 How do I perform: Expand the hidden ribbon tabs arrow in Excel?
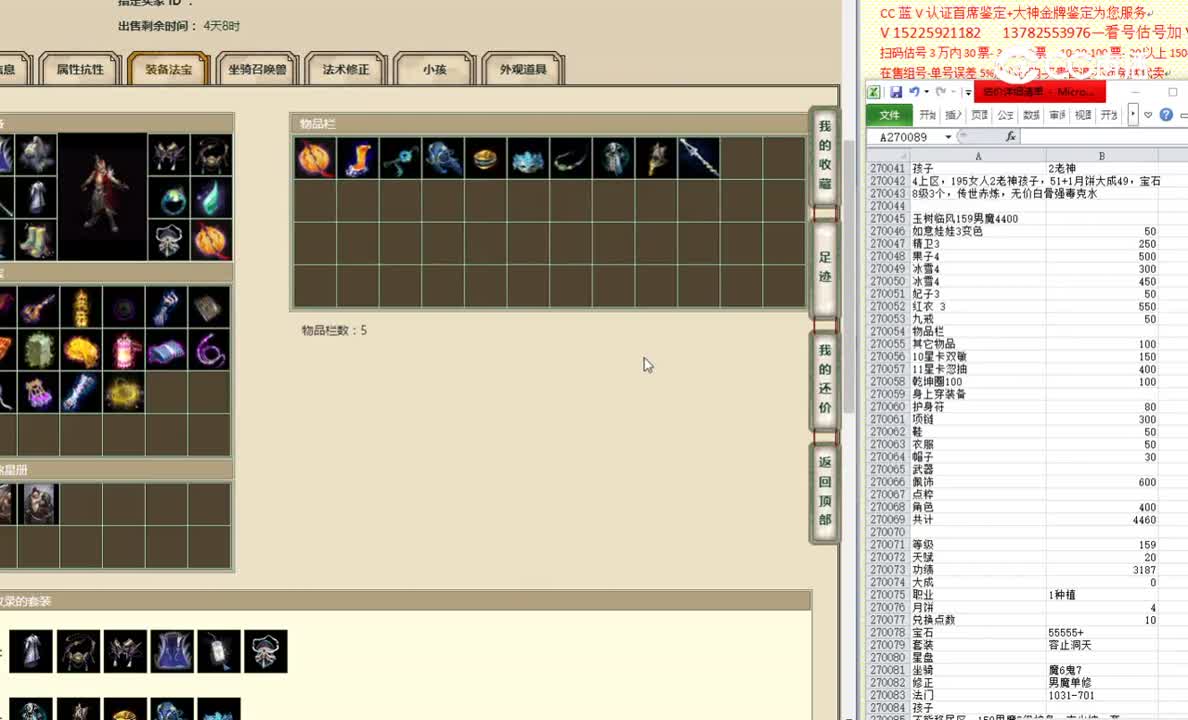(x=1133, y=114)
